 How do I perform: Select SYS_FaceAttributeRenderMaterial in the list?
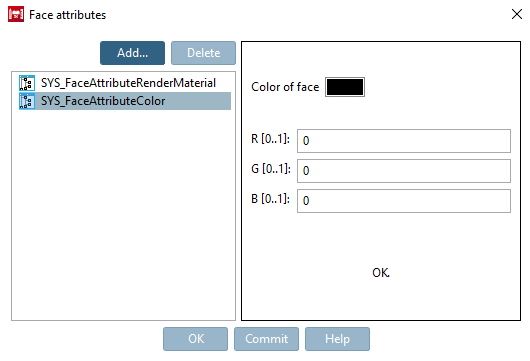point(128,83)
